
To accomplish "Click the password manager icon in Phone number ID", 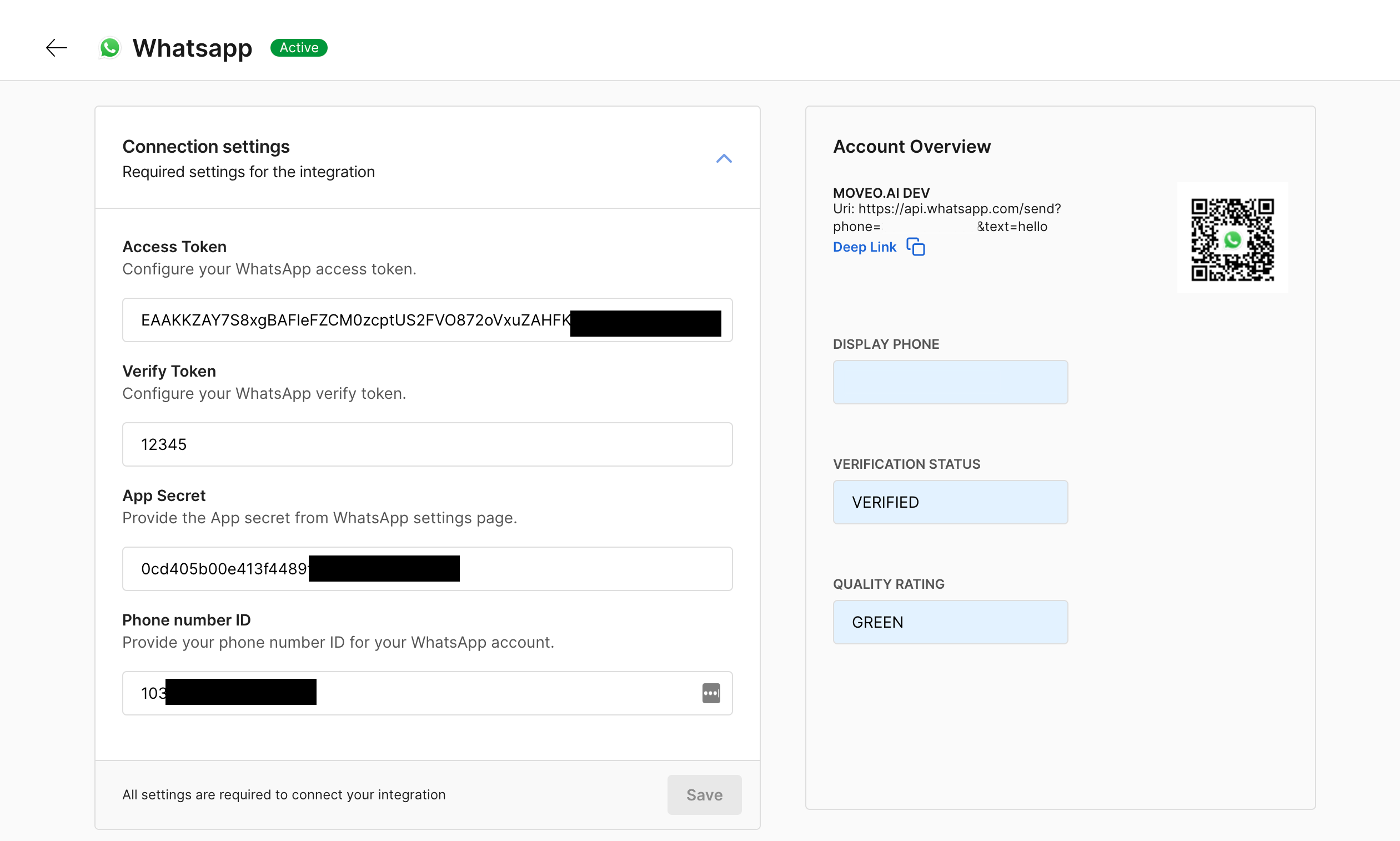I will click(711, 693).
